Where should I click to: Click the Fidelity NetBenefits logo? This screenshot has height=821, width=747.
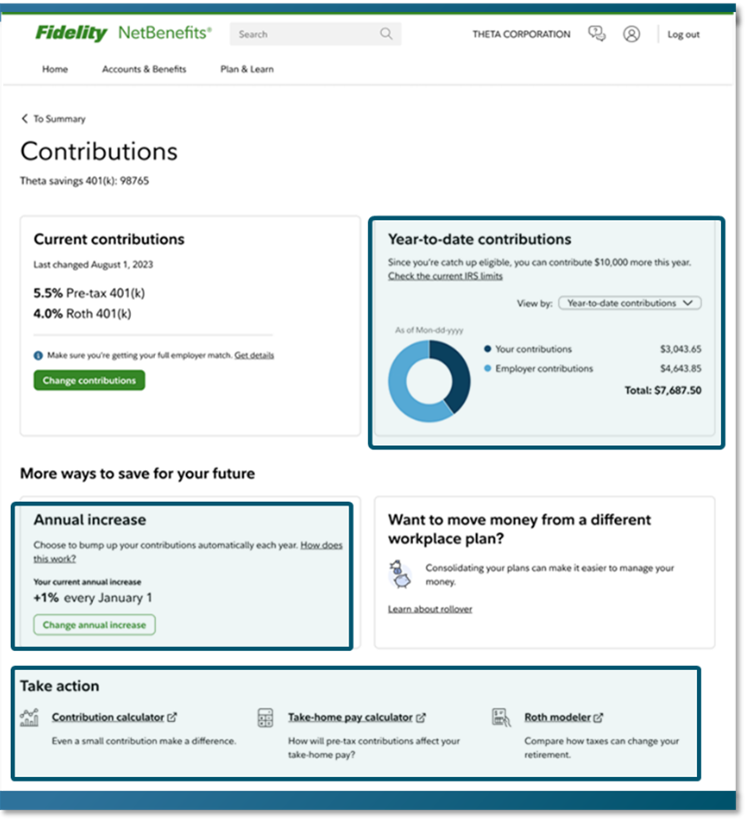[x=123, y=33]
